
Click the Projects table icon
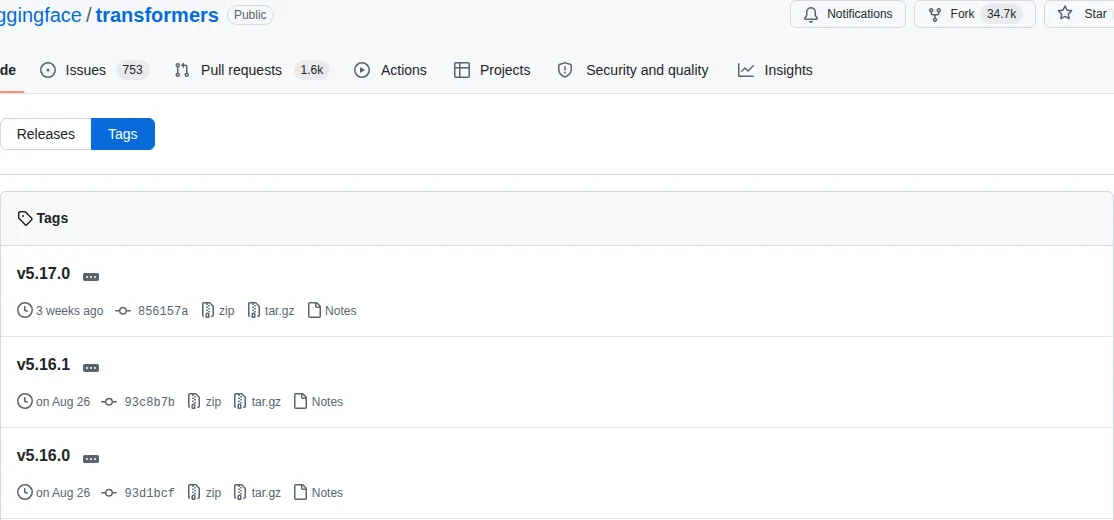[462, 70]
